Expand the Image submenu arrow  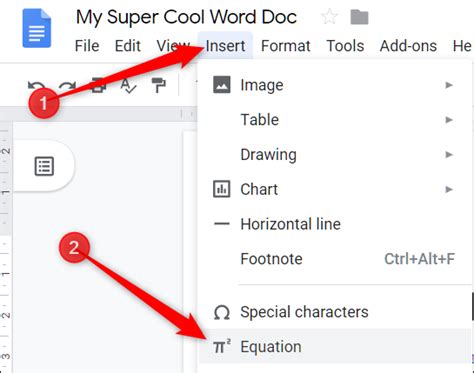click(449, 85)
